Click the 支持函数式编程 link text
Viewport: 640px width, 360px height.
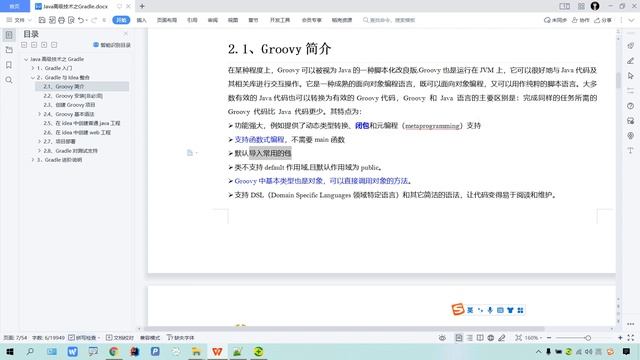(x=259, y=140)
